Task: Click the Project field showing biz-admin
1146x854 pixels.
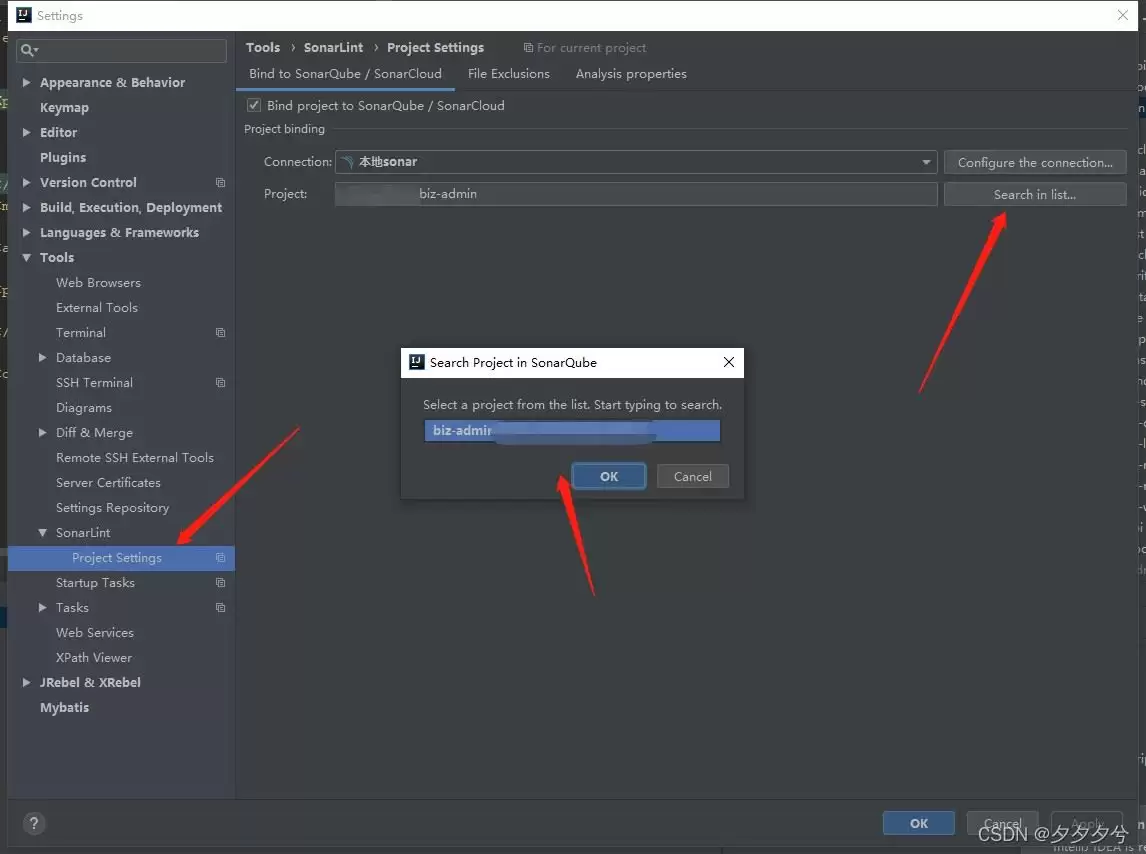Action: tap(636, 194)
